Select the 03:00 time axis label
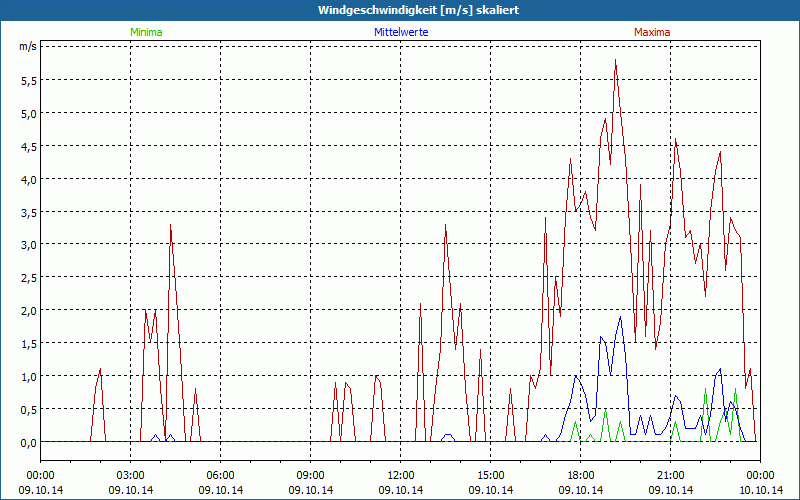 (130, 475)
